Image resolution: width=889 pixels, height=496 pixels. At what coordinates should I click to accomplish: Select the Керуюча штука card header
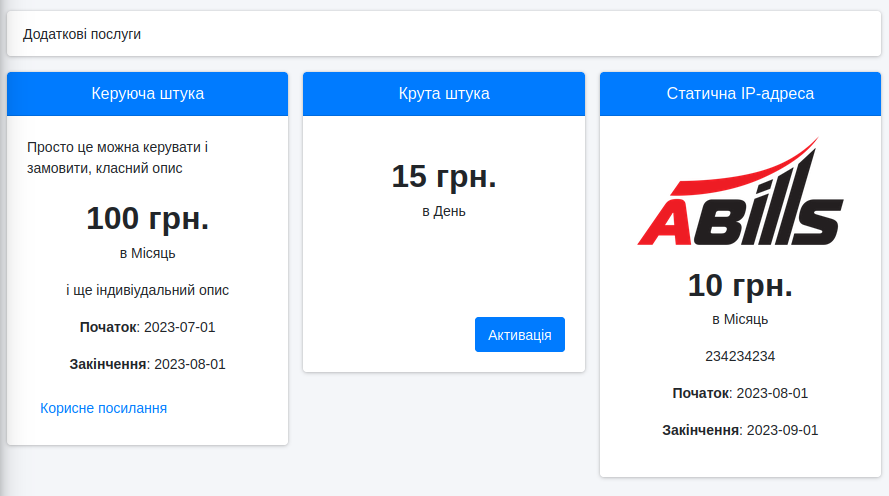(147, 94)
